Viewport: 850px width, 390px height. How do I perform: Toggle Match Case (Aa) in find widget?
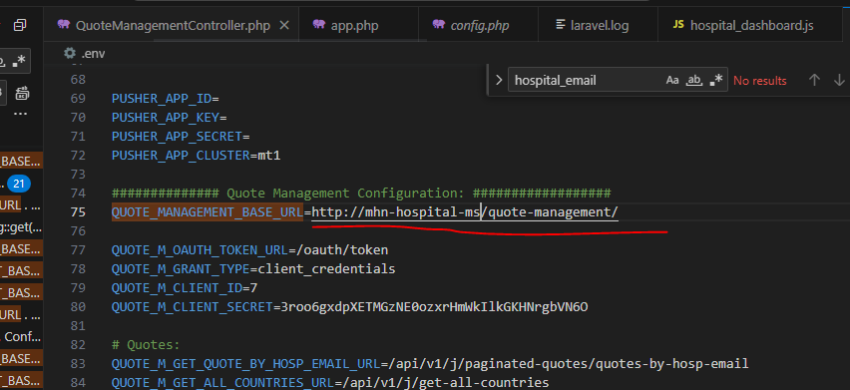pos(672,80)
